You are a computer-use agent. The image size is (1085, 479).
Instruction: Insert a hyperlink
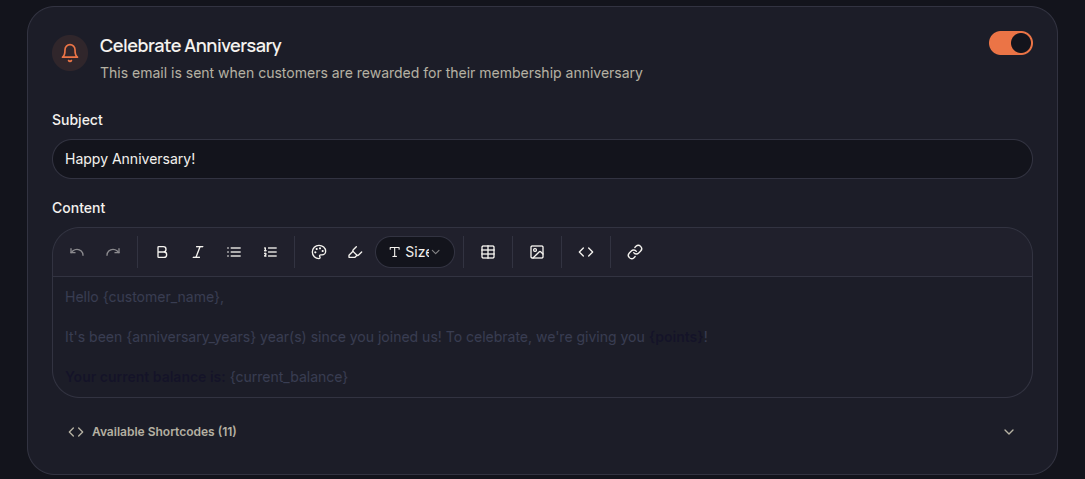(635, 252)
